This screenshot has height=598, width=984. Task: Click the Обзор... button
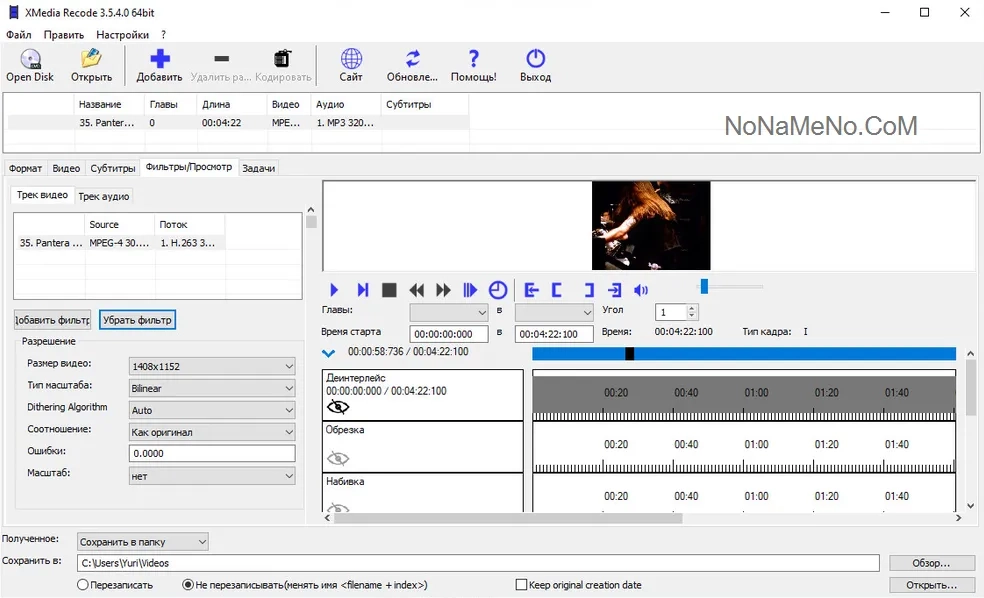tap(931, 563)
